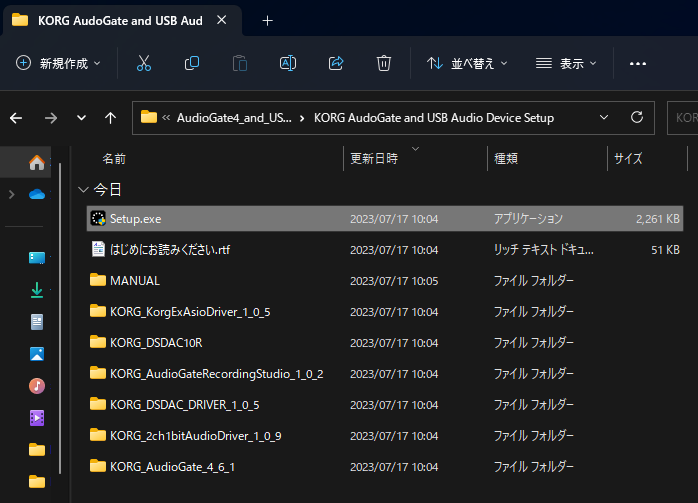This screenshot has width=698, height=503.
Task: Select the KORG AudoGate and USB Aud tab
Action: coord(120,21)
